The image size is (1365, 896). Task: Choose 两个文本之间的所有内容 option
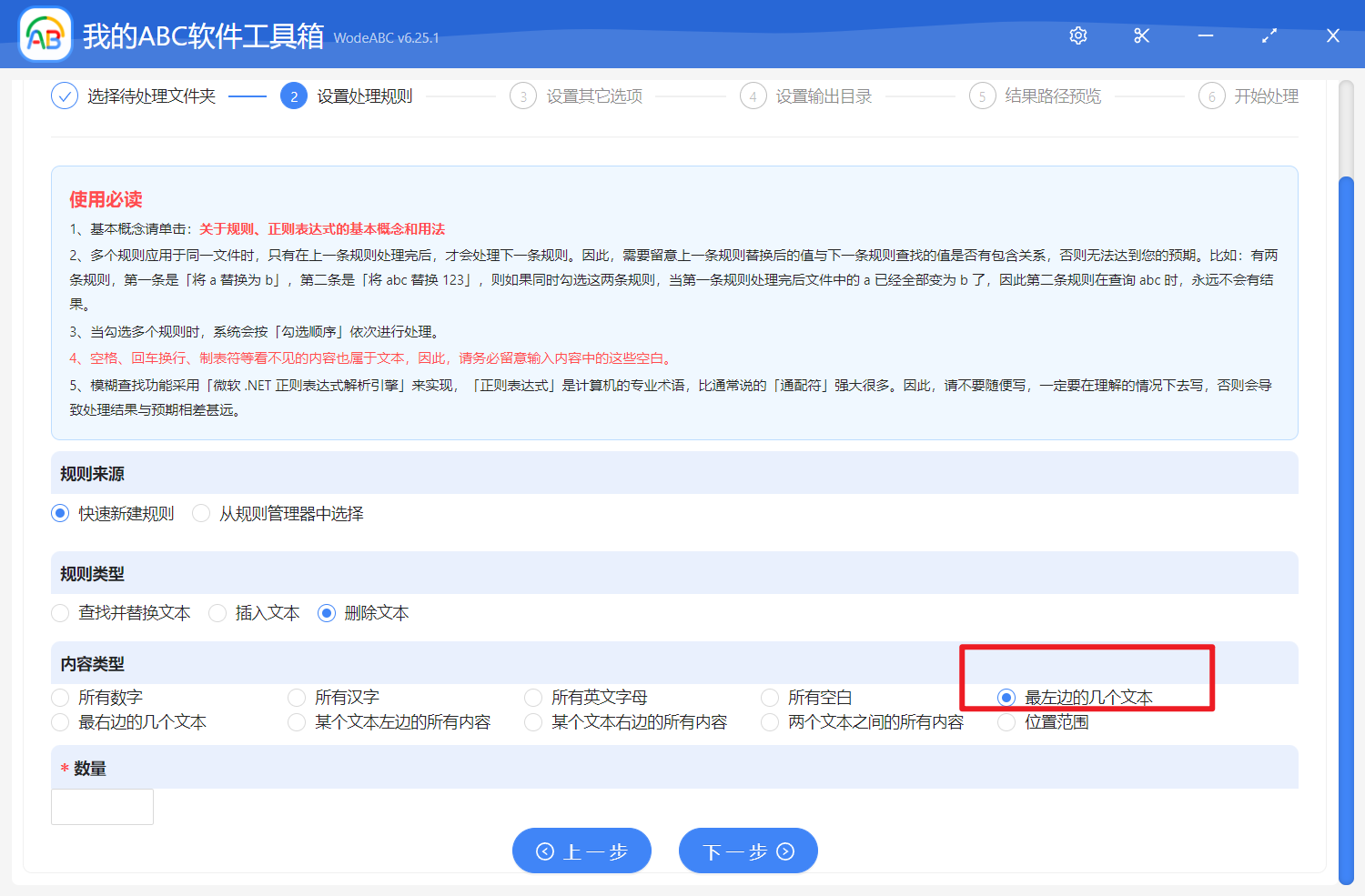770,722
